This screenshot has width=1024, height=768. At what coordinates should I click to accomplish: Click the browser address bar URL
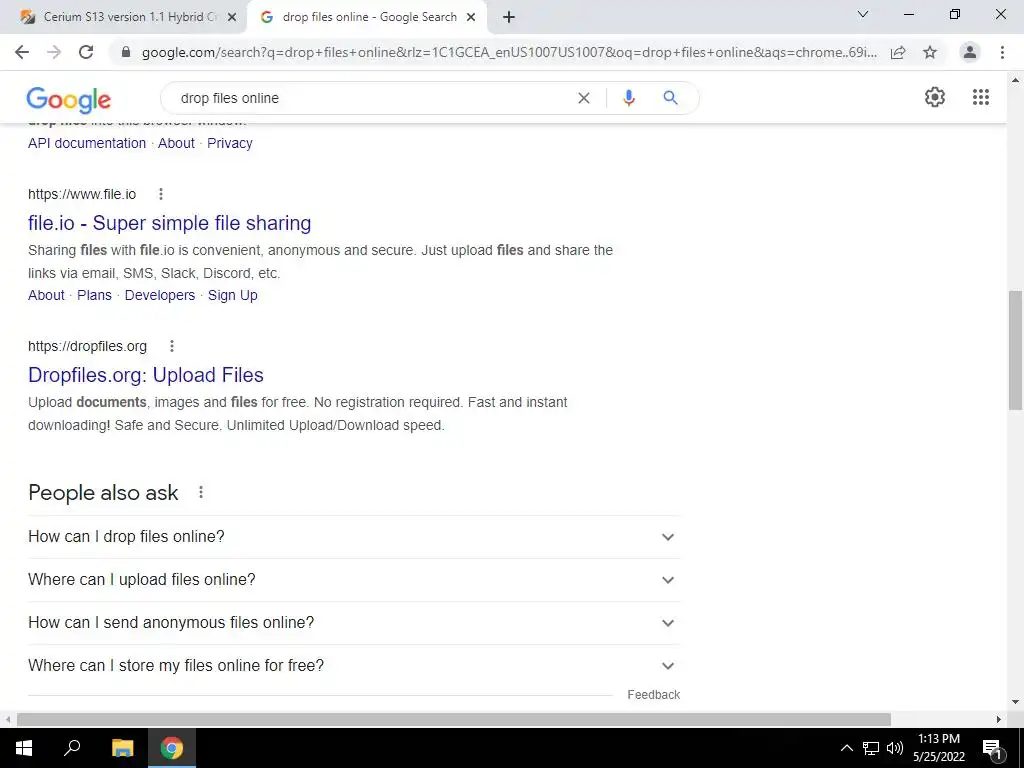tap(509, 52)
